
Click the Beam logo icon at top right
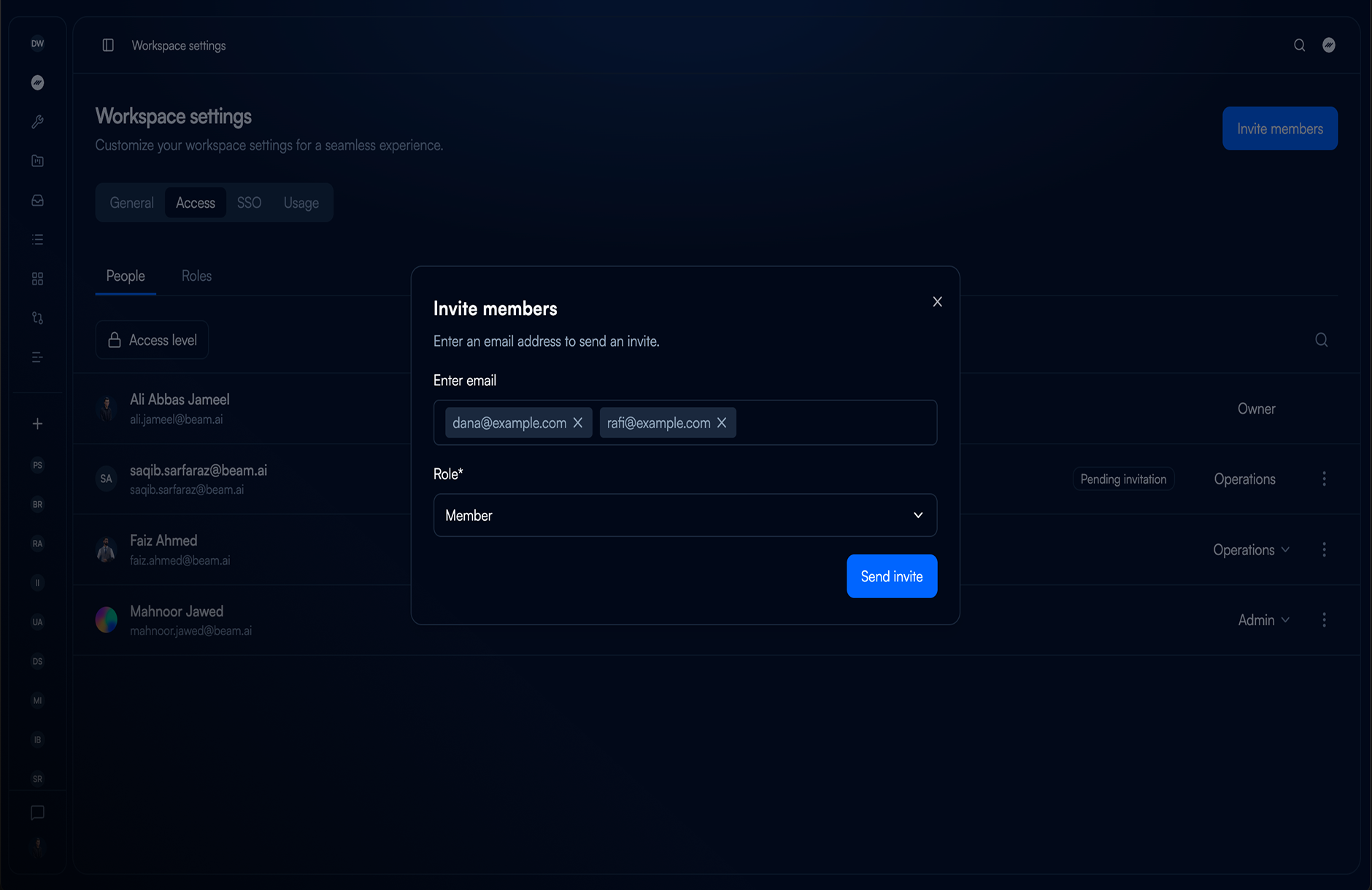point(1329,45)
